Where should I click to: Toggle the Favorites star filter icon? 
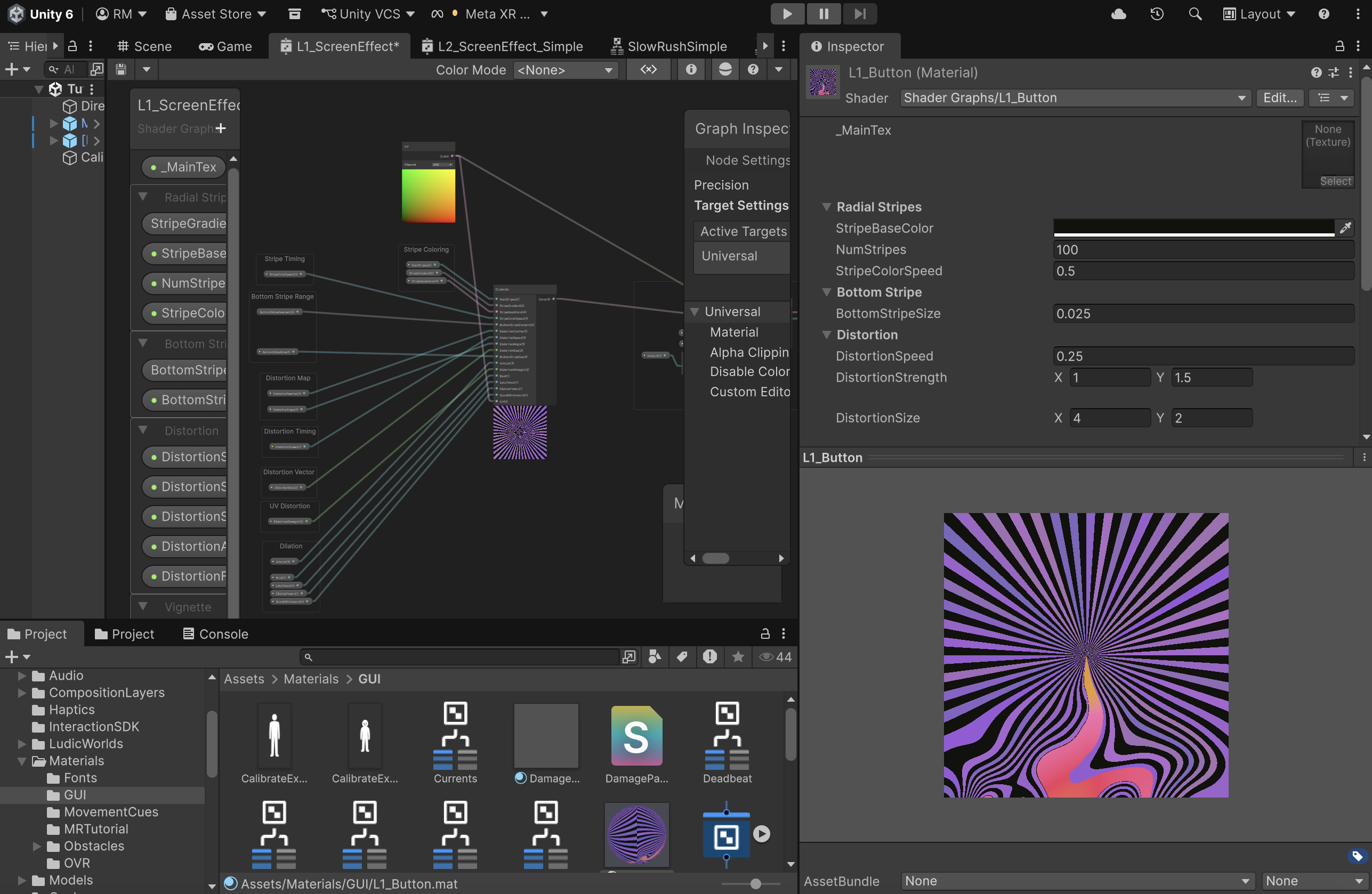[x=738, y=657]
